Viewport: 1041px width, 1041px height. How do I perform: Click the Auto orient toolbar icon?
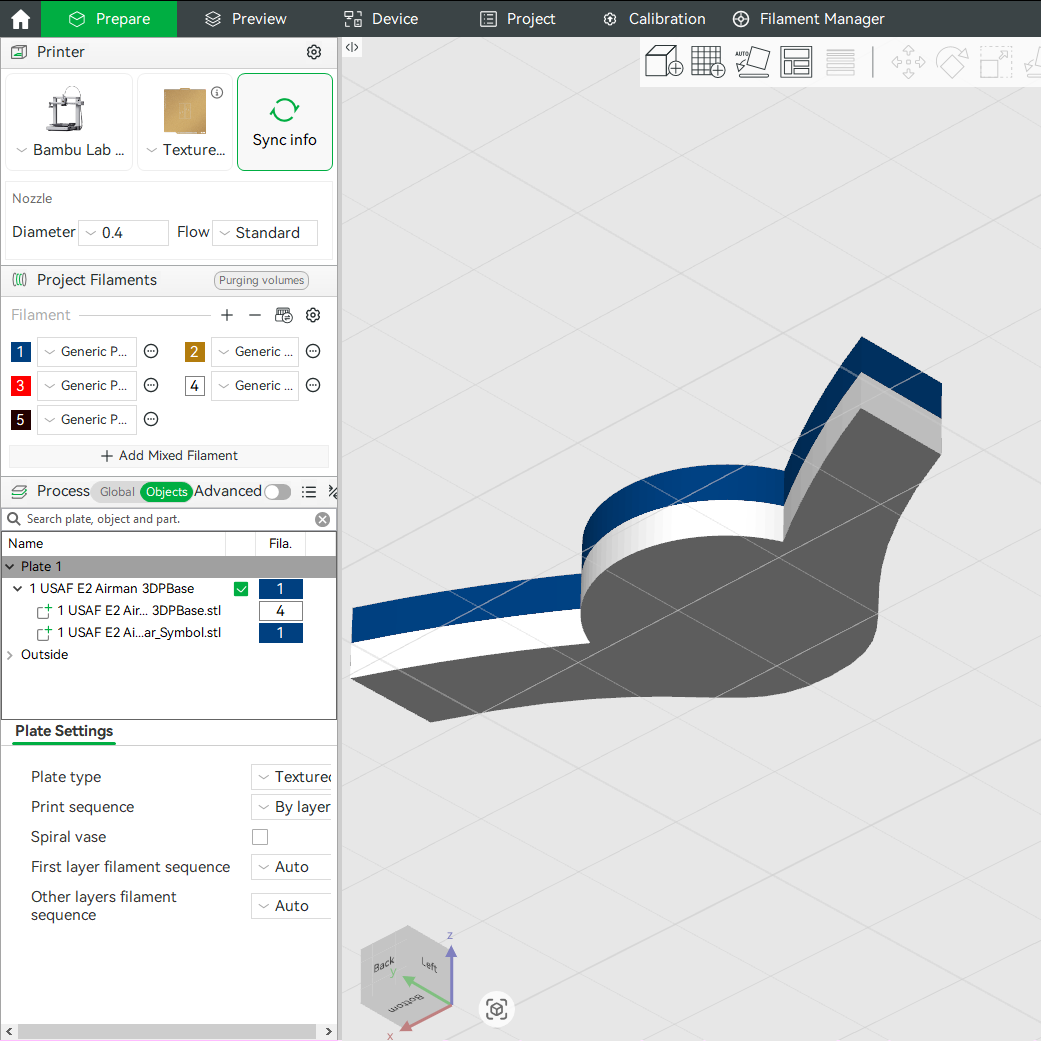752,62
